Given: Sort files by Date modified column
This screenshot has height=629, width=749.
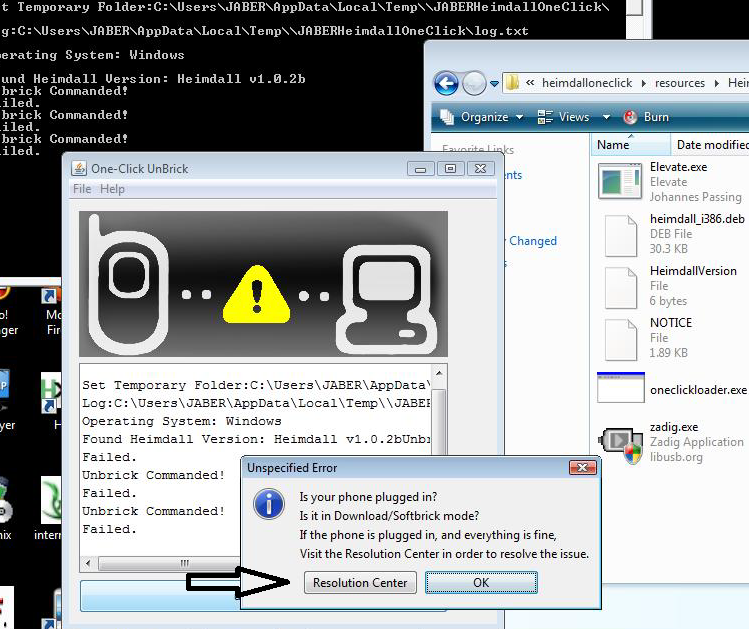Looking at the screenshot, I should tap(711, 145).
